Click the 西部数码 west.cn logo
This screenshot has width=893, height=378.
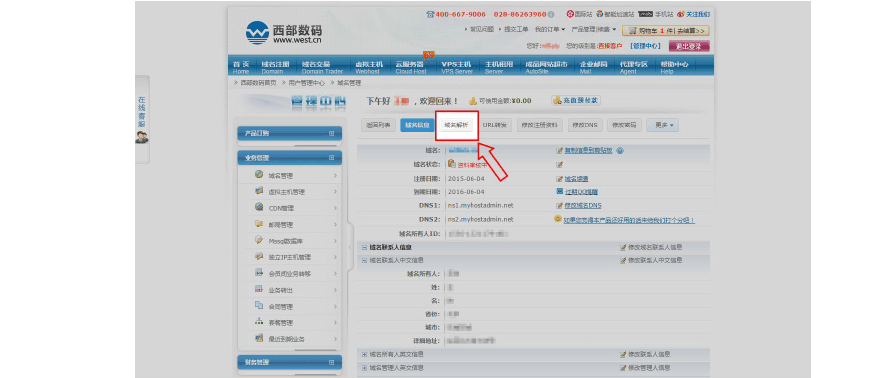point(283,34)
